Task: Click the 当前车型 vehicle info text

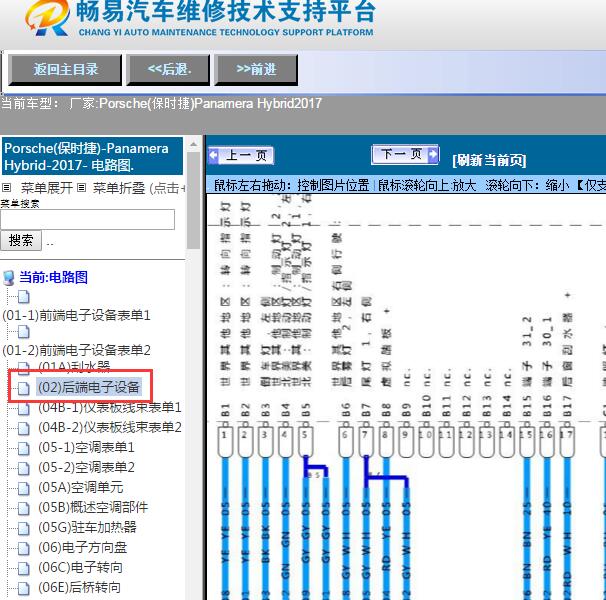Action: coord(162,104)
